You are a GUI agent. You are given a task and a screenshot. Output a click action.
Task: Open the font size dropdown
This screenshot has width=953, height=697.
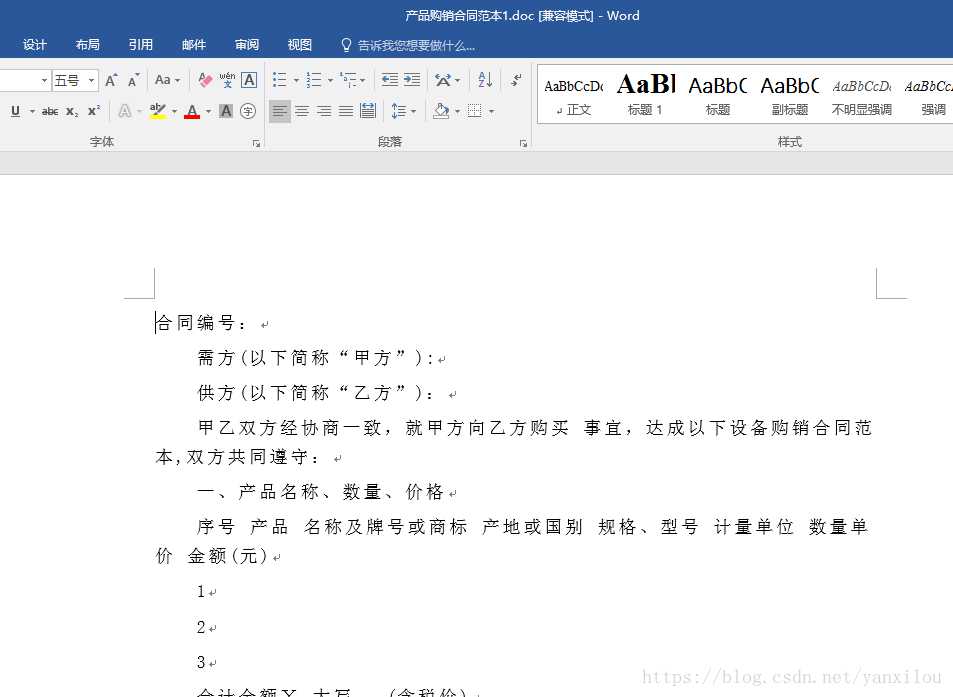coord(90,79)
